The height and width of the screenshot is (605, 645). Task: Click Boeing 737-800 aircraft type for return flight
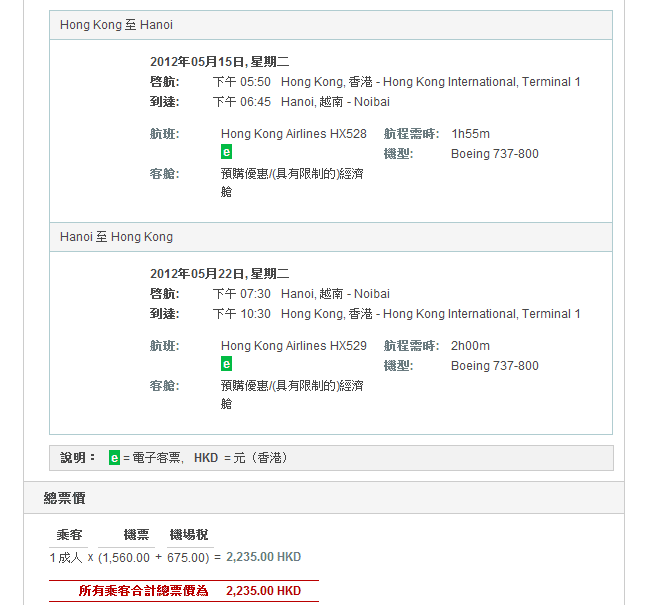point(494,366)
